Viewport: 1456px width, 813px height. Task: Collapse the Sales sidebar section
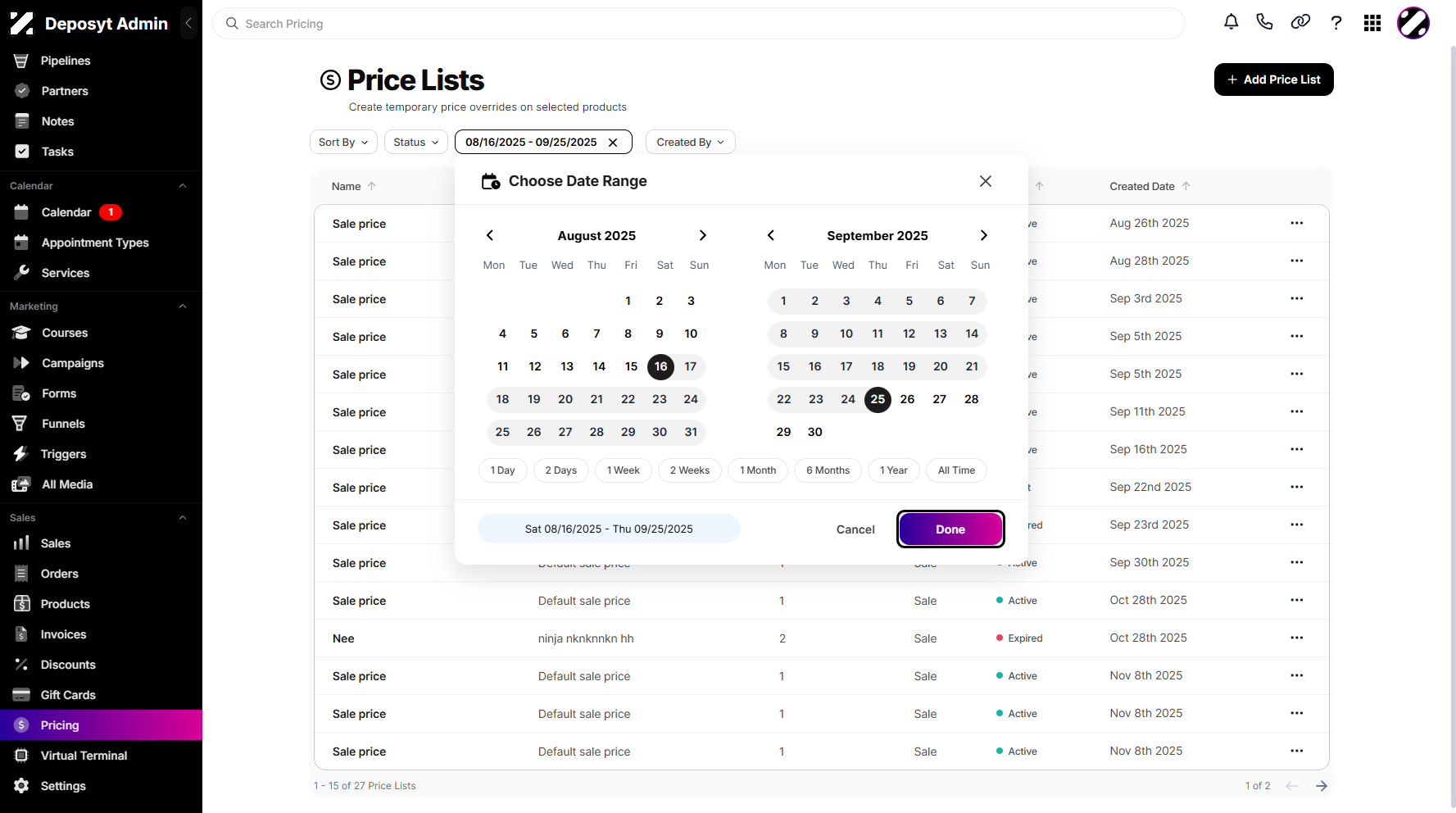pyautogui.click(x=183, y=518)
